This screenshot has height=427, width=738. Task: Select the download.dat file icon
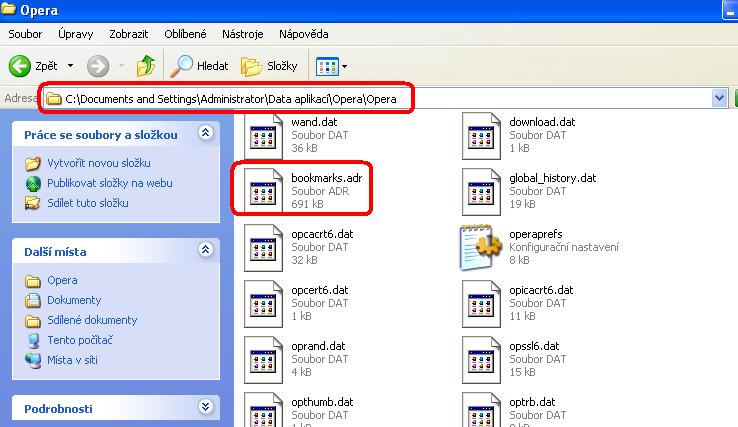click(481, 136)
